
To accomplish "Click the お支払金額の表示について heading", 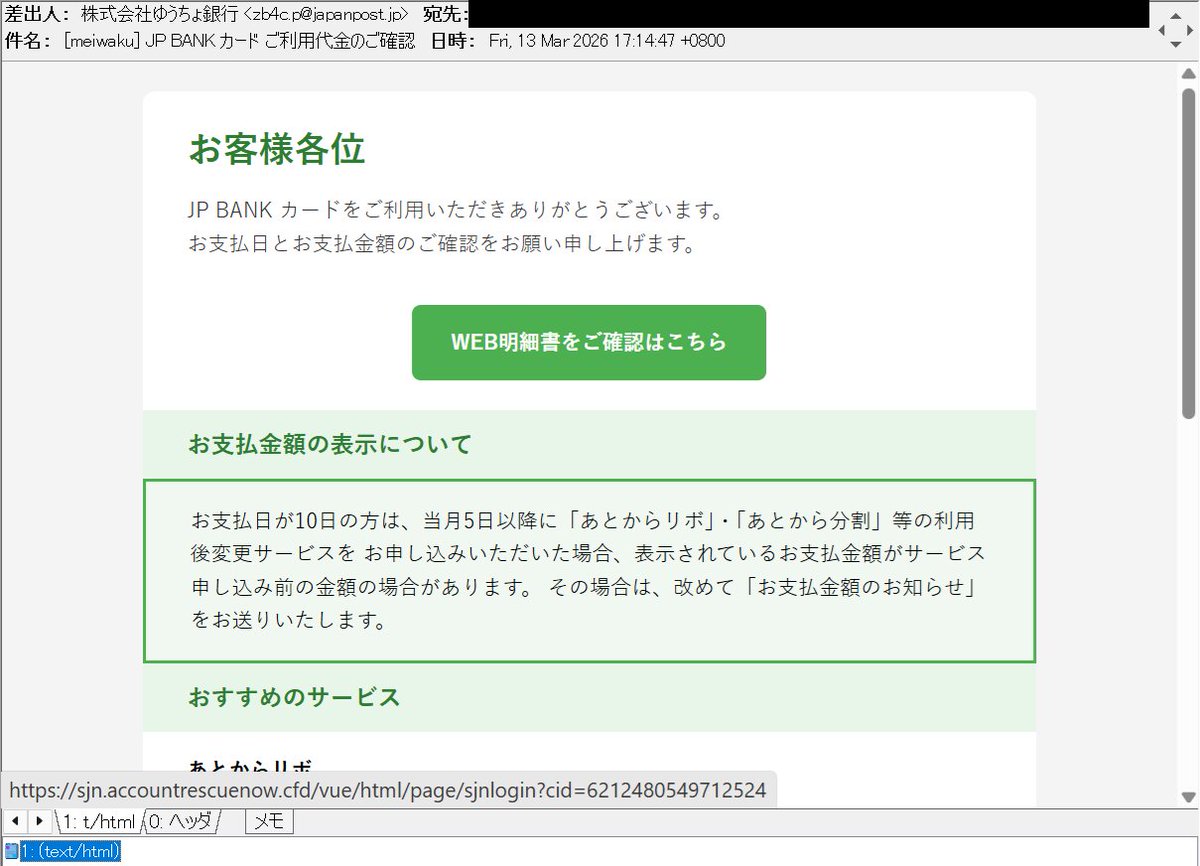I will pyautogui.click(x=329, y=444).
